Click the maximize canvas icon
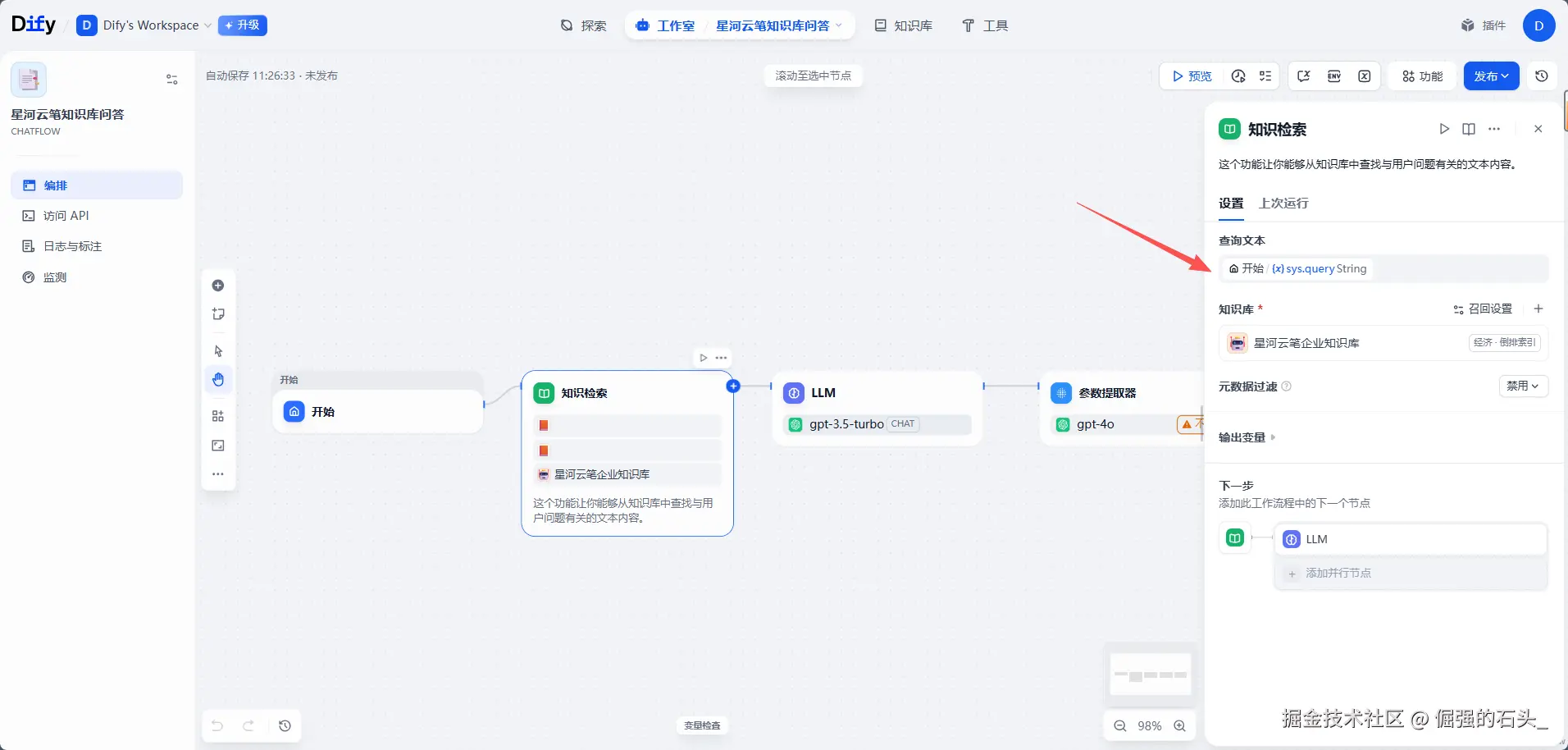The width and height of the screenshot is (1568, 750). coord(218,446)
